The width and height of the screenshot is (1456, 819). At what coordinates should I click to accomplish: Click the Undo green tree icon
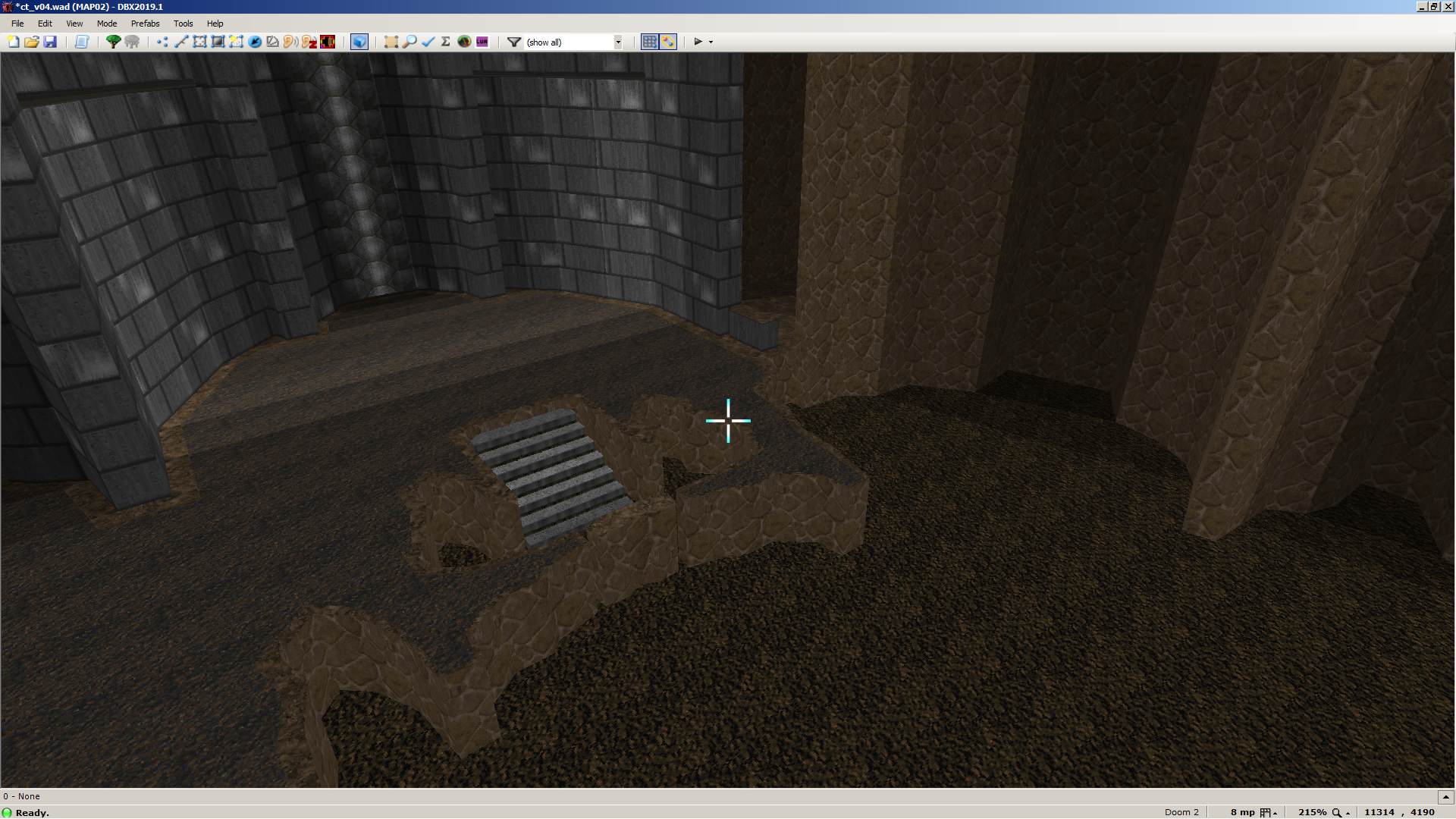coord(113,42)
